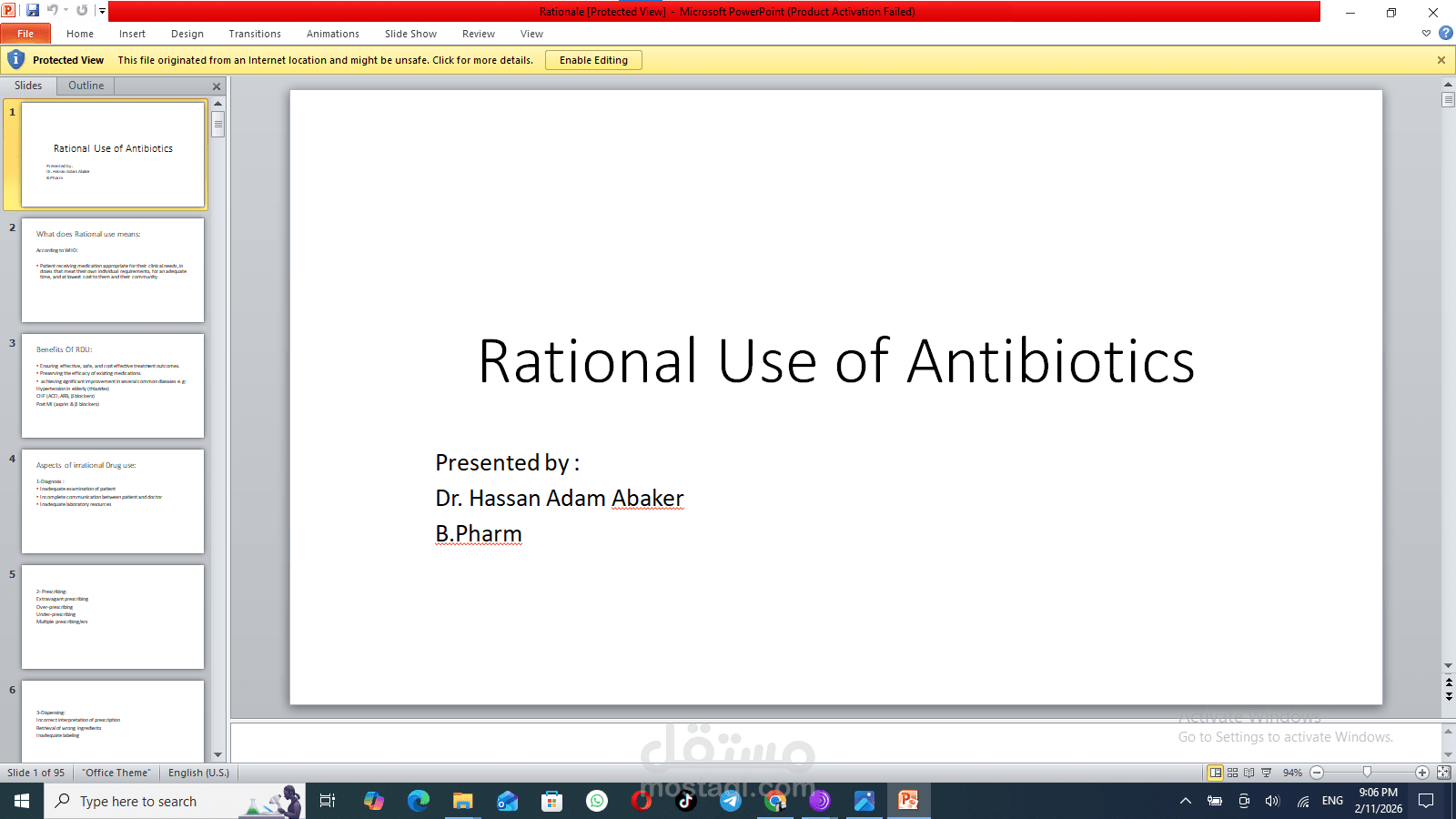Image resolution: width=1456 pixels, height=819 pixels.
Task: Switch to the Review ribbon tab
Action: [x=479, y=34]
